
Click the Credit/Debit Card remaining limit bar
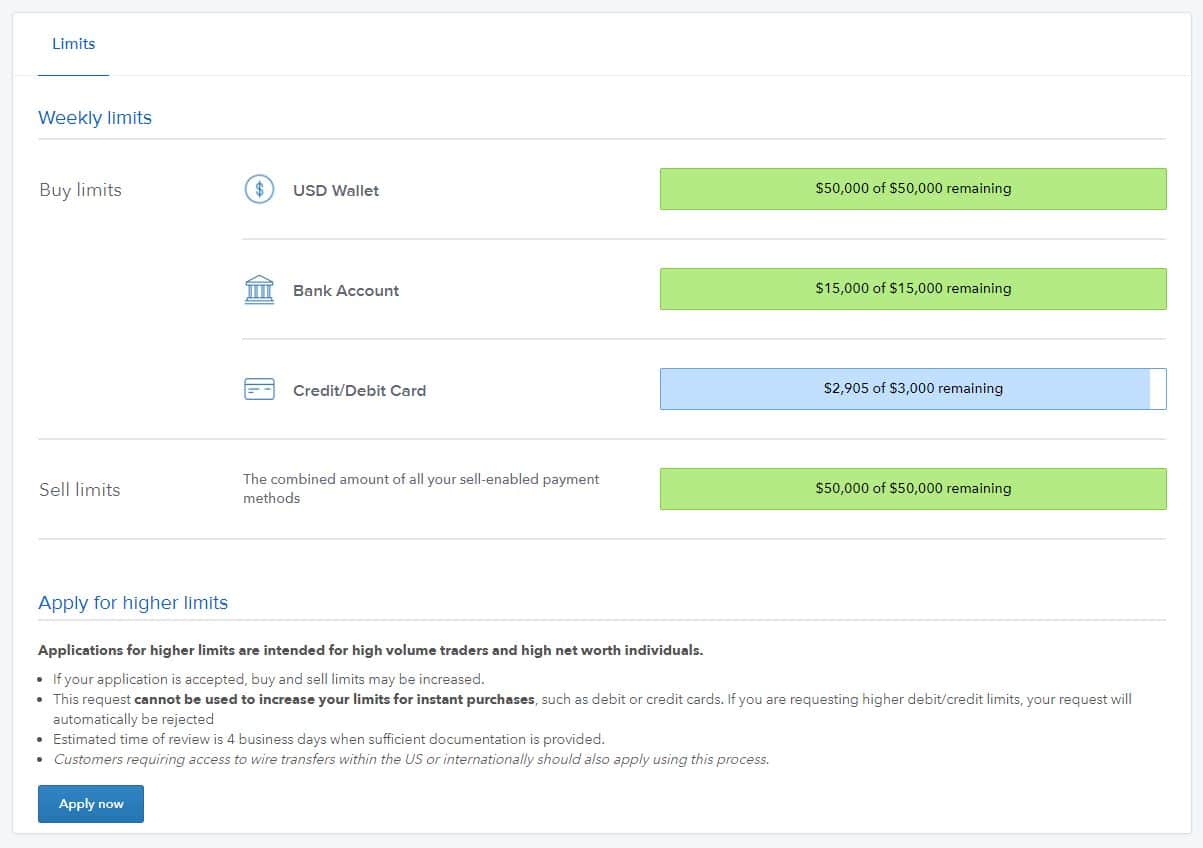tap(913, 388)
